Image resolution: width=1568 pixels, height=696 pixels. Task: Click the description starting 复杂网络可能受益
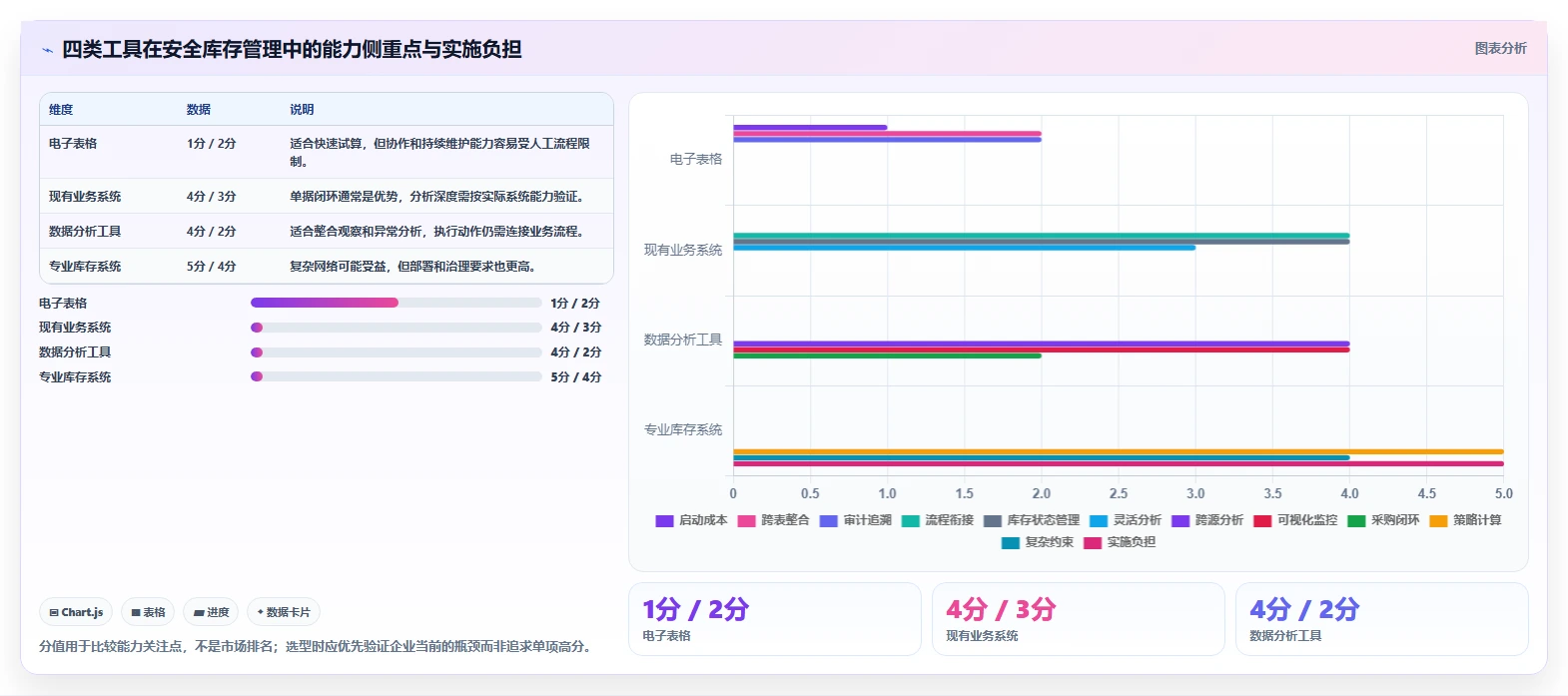[414, 267]
